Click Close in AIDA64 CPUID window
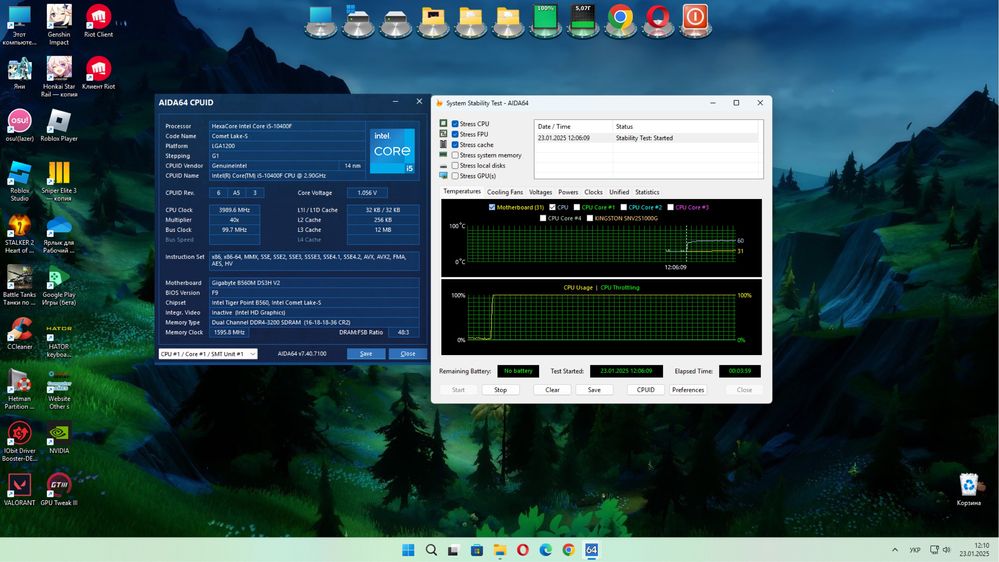999x562 pixels. pos(408,354)
